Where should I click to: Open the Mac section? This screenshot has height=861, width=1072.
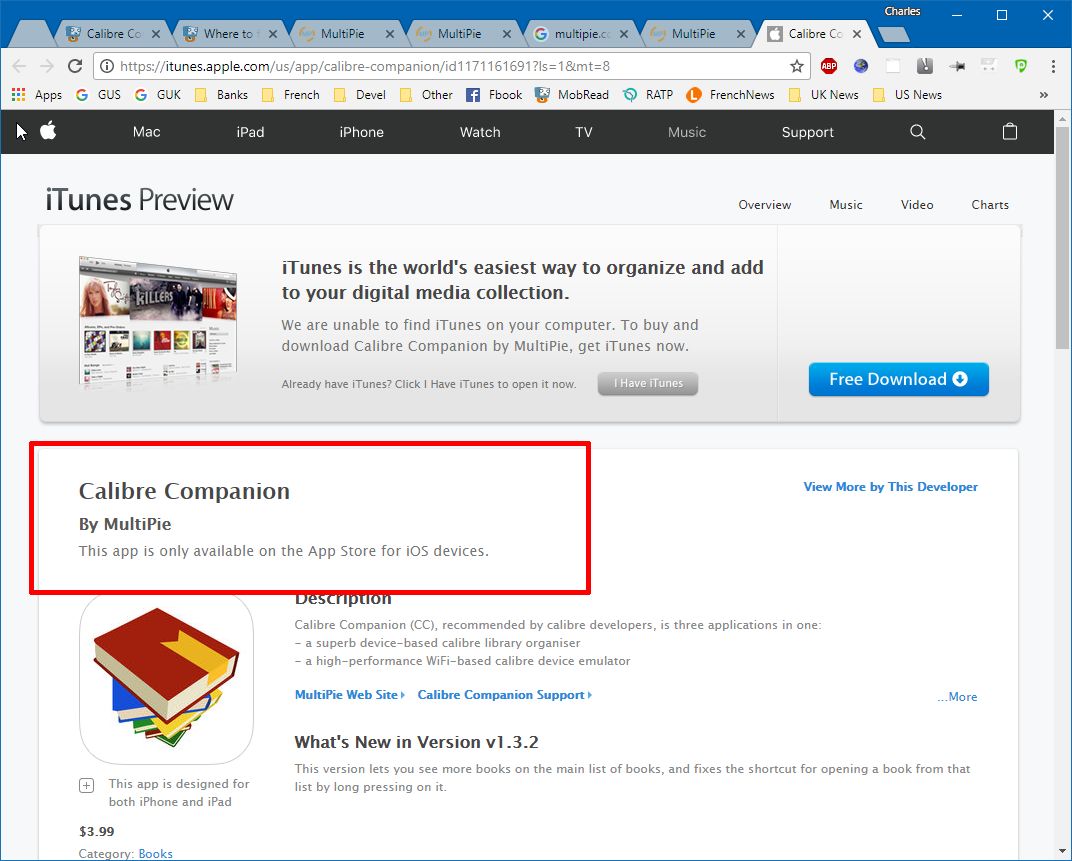point(146,132)
